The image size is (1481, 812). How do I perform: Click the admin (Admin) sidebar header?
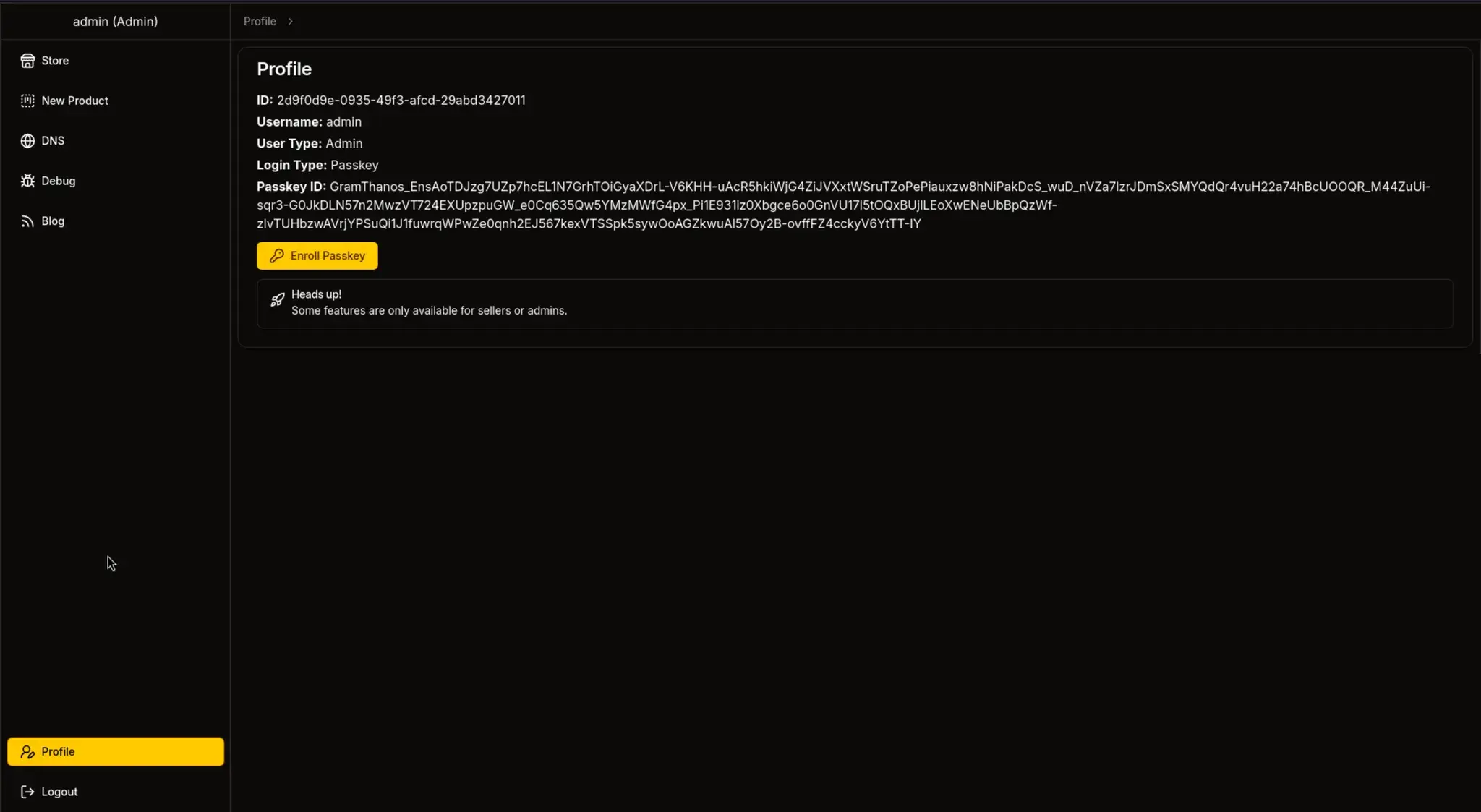pos(115,22)
